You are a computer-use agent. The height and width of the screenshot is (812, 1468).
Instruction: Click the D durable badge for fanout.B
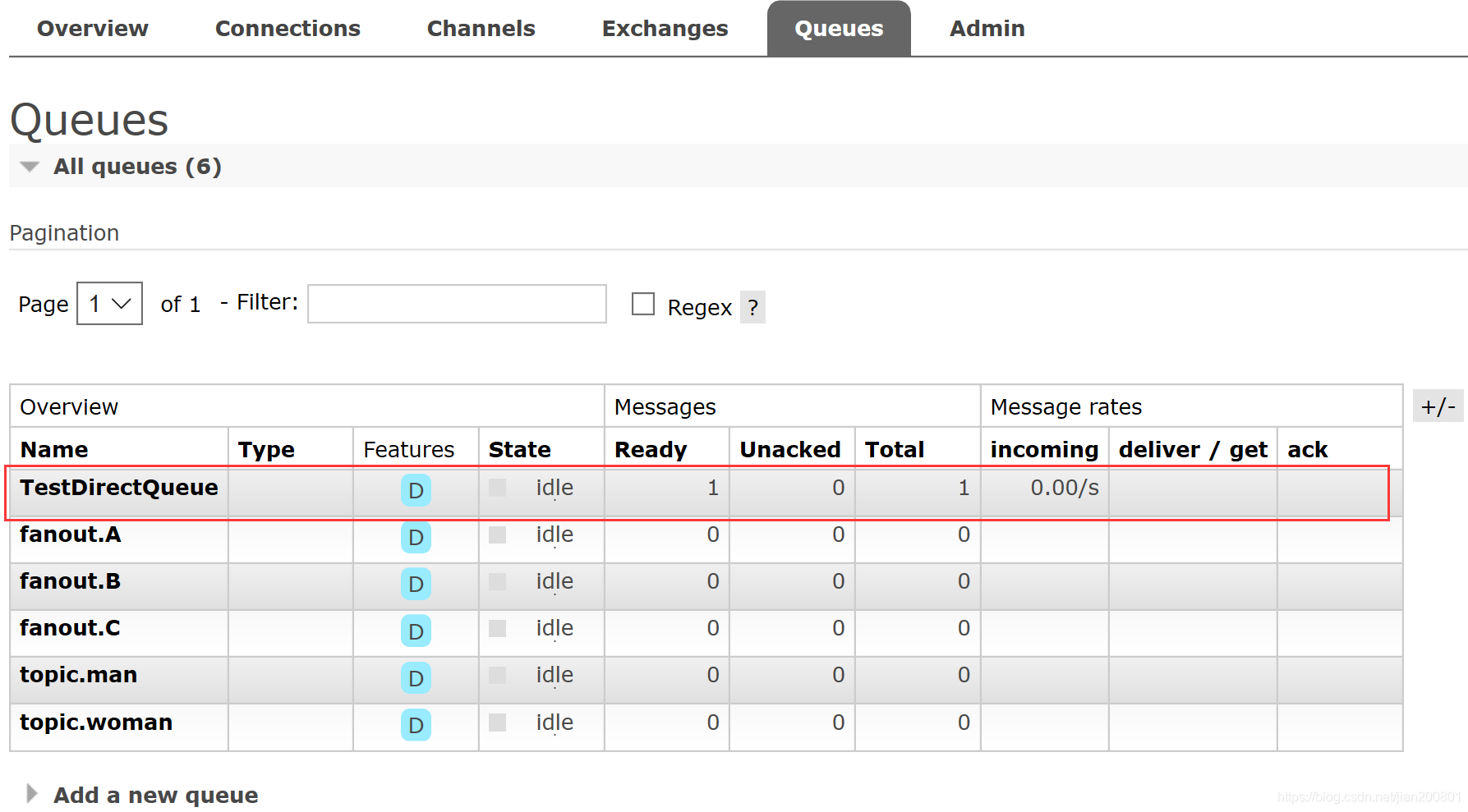pos(416,584)
